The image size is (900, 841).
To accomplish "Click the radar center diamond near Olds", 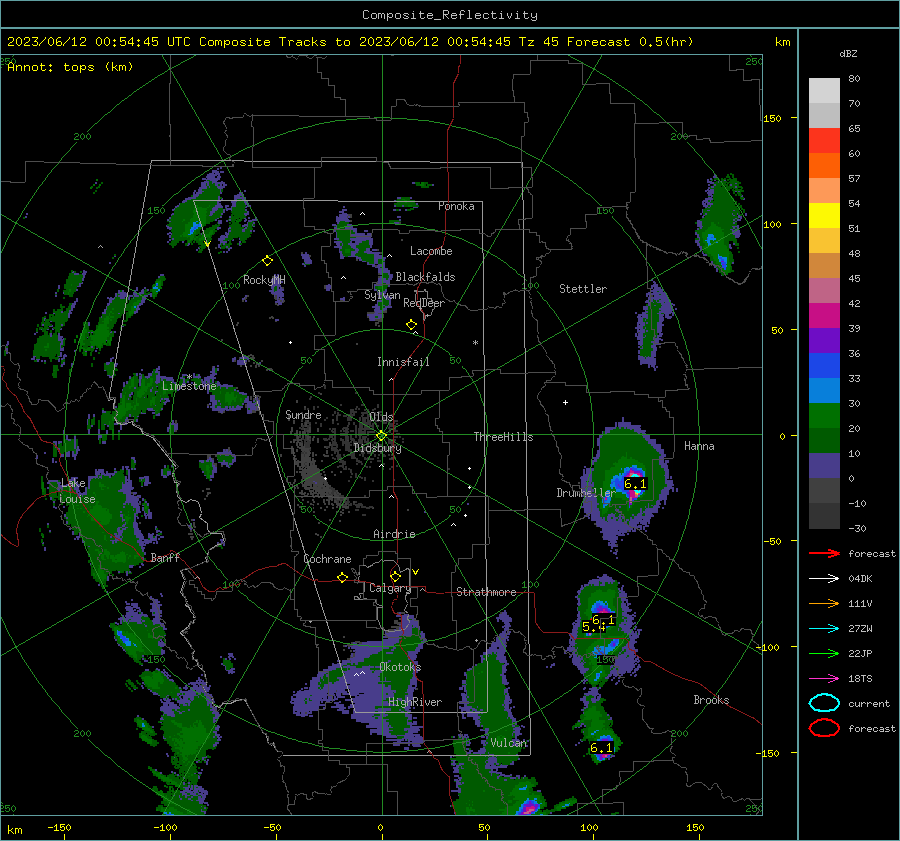I will coord(381,436).
